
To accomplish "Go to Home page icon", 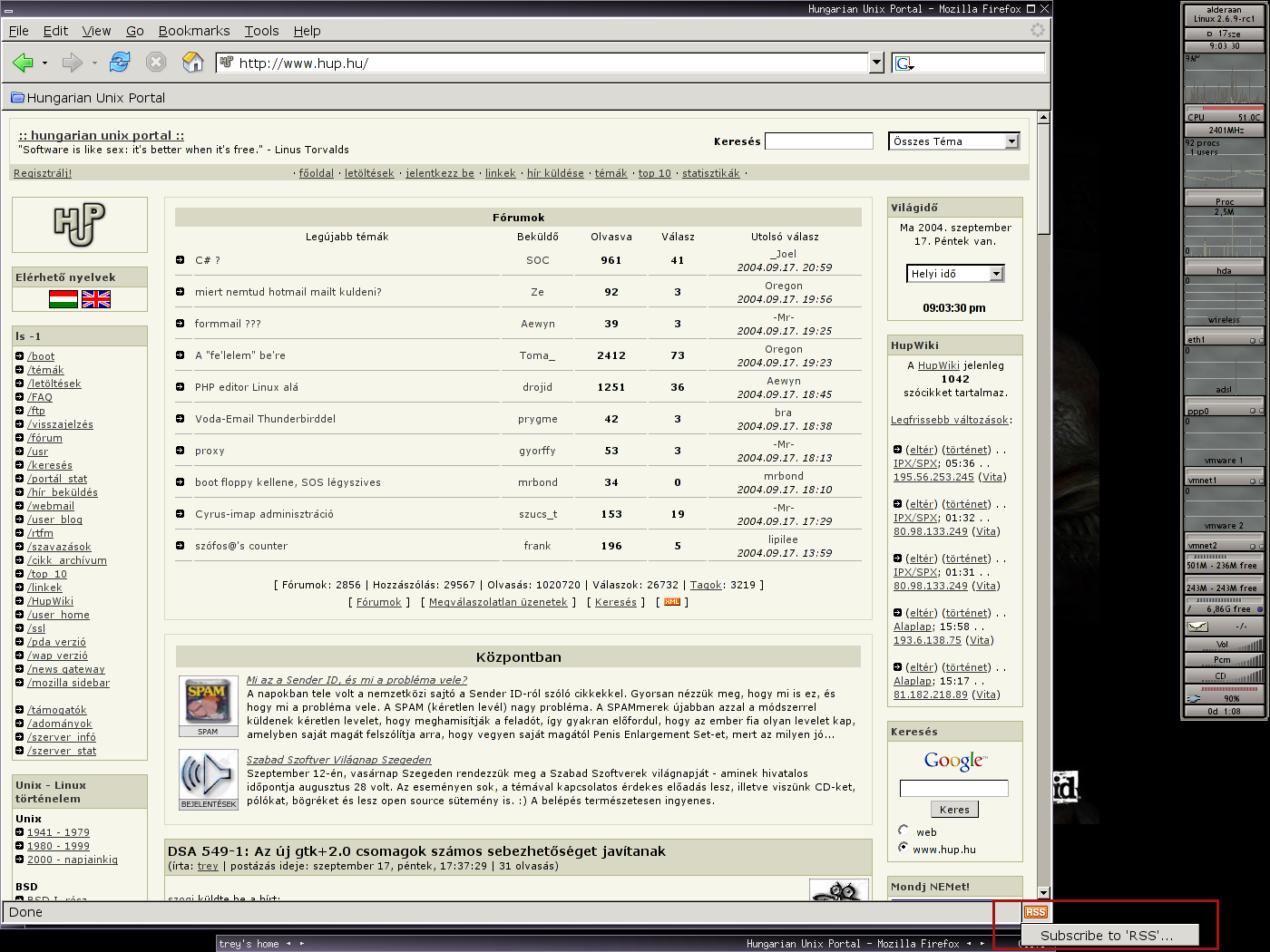I will click(193, 62).
